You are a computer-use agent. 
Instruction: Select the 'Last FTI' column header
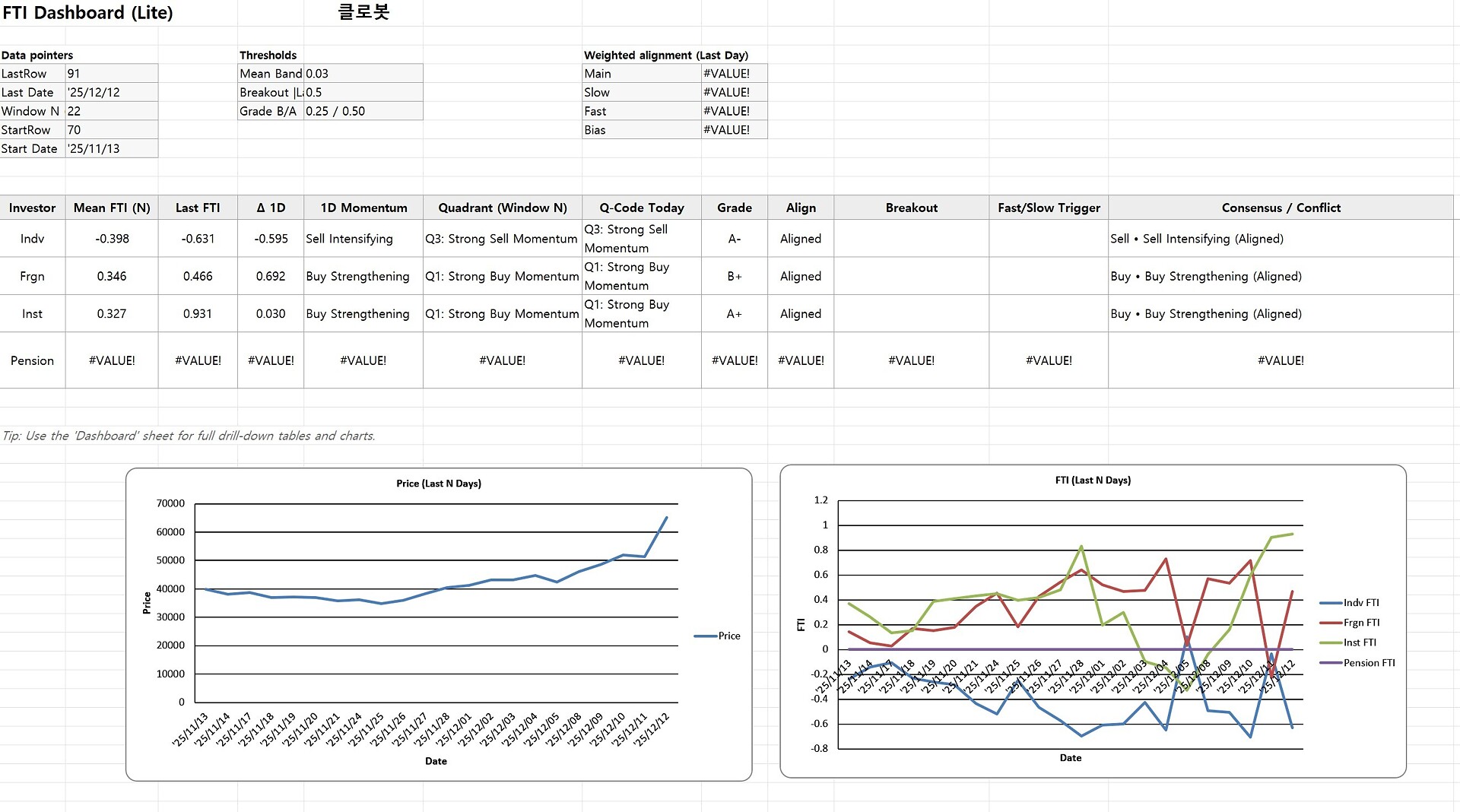coord(198,208)
